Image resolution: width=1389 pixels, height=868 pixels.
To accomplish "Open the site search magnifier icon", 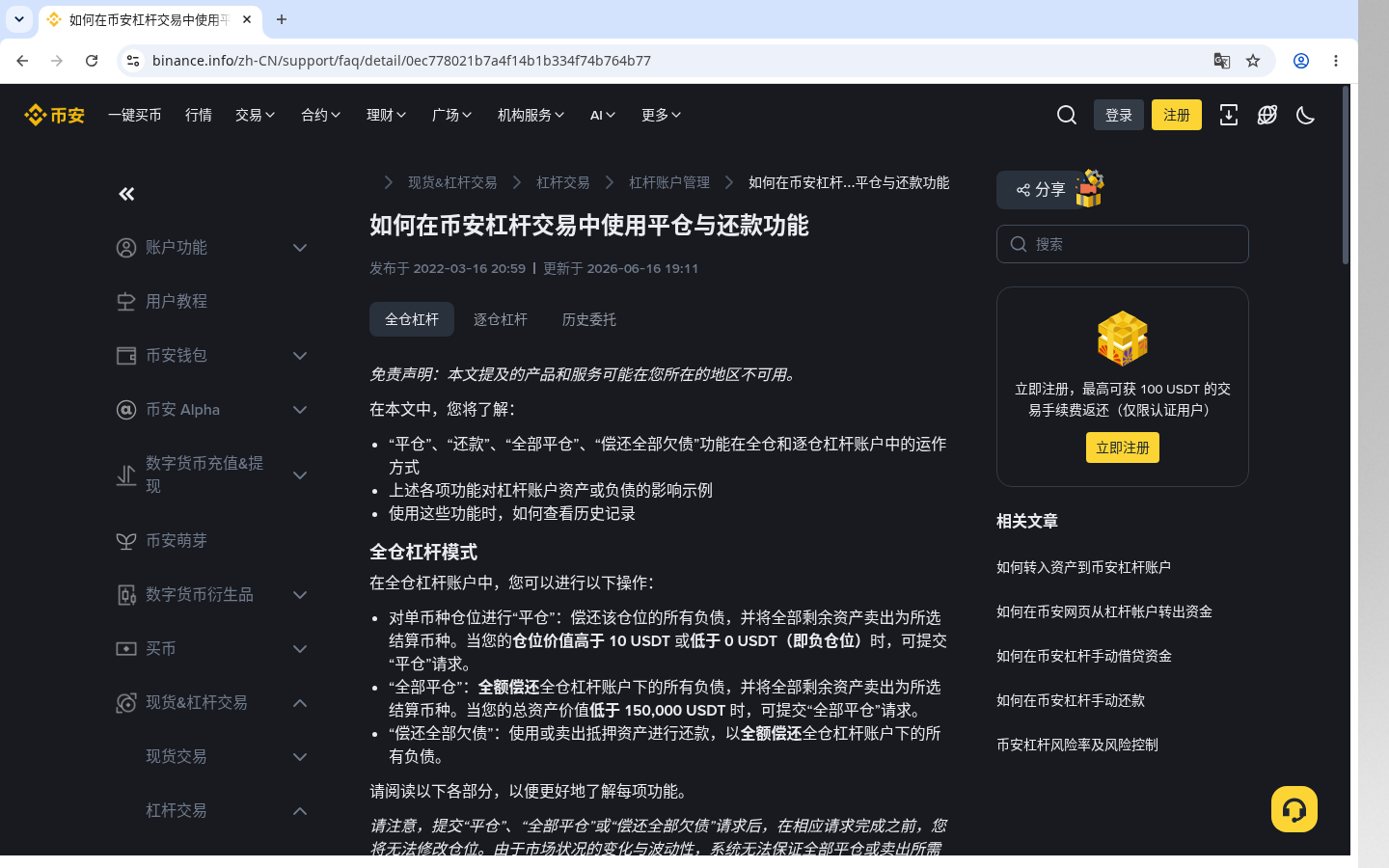I will coord(1067,115).
